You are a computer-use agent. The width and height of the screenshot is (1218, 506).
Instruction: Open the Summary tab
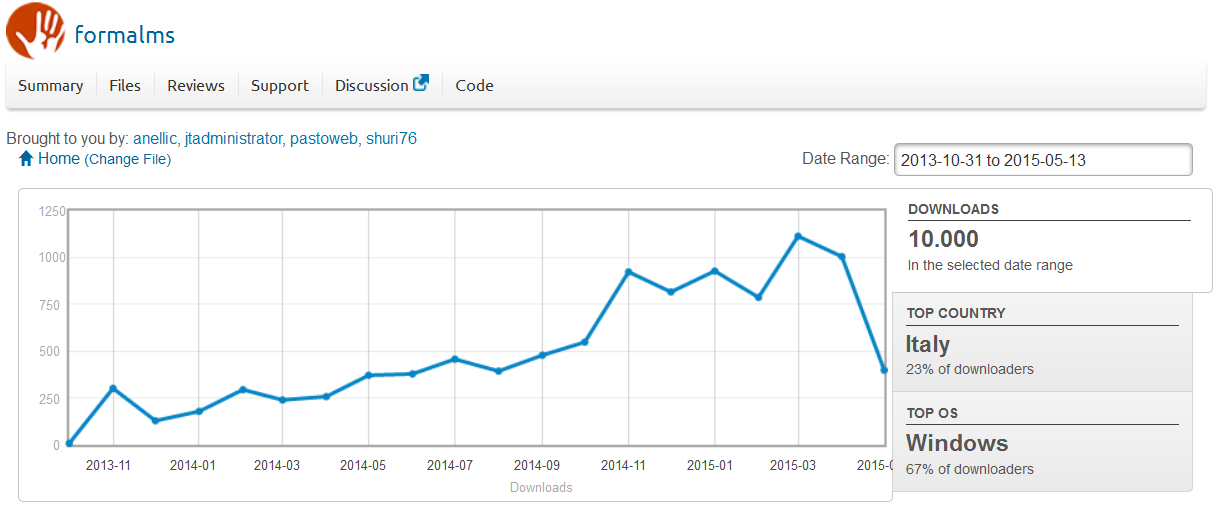tap(50, 86)
